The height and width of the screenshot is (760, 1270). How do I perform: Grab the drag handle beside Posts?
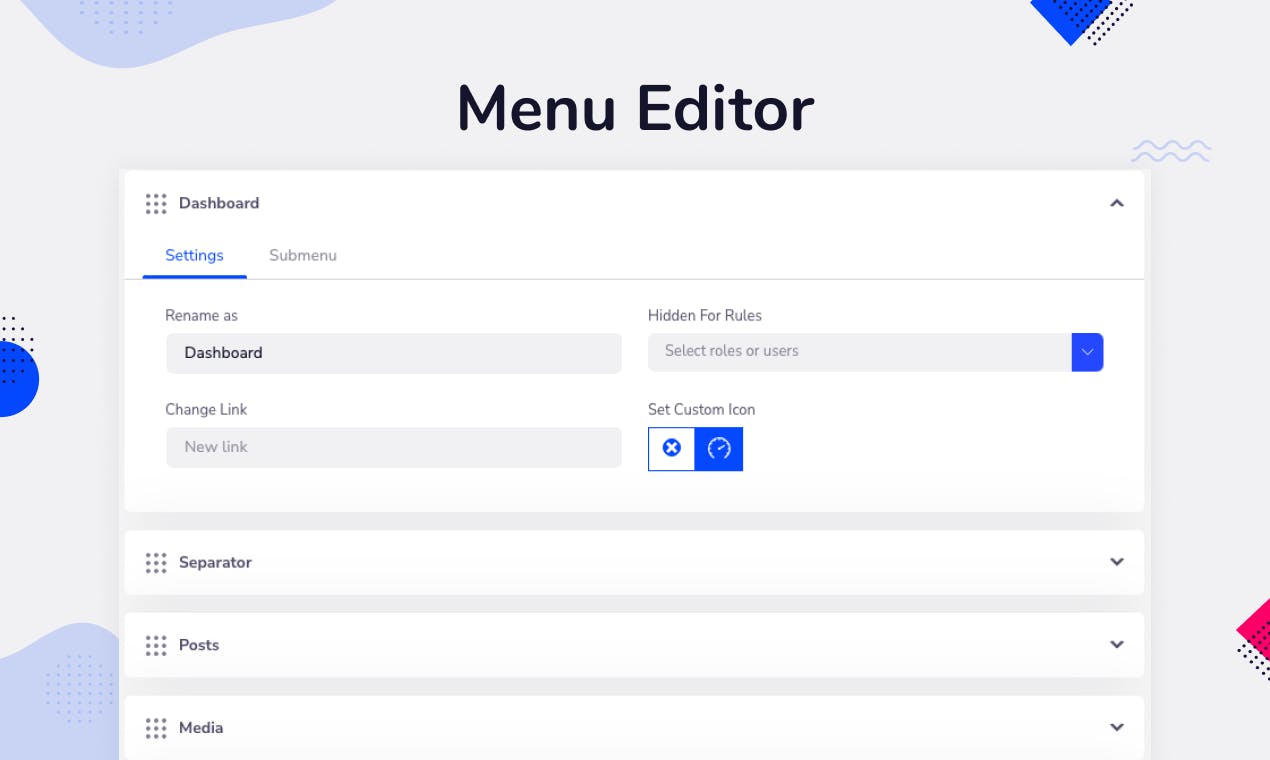(156, 646)
